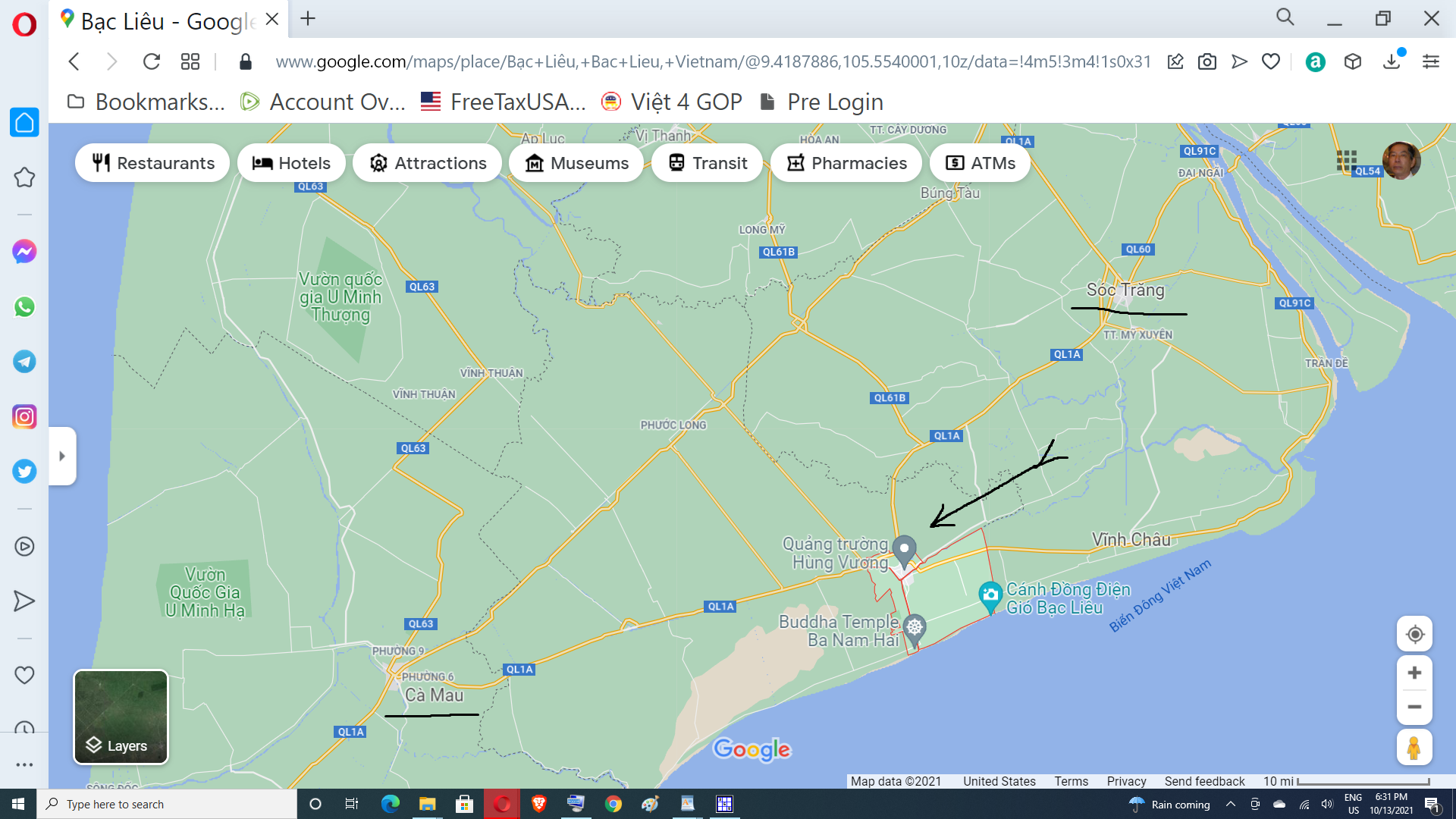Show hidden system tray icons
The height and width of the screenshot is (819, 1456).
coord(1230,804)
